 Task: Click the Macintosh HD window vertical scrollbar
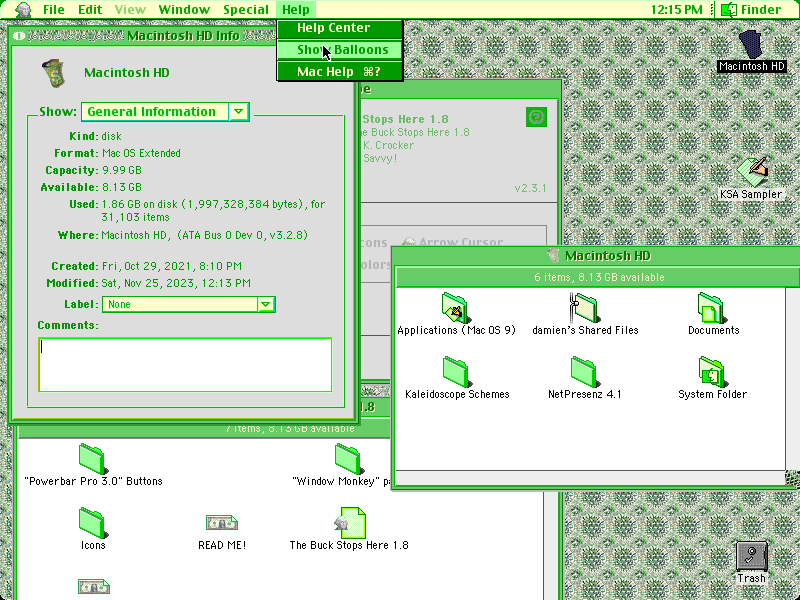[x=792, y=378]
